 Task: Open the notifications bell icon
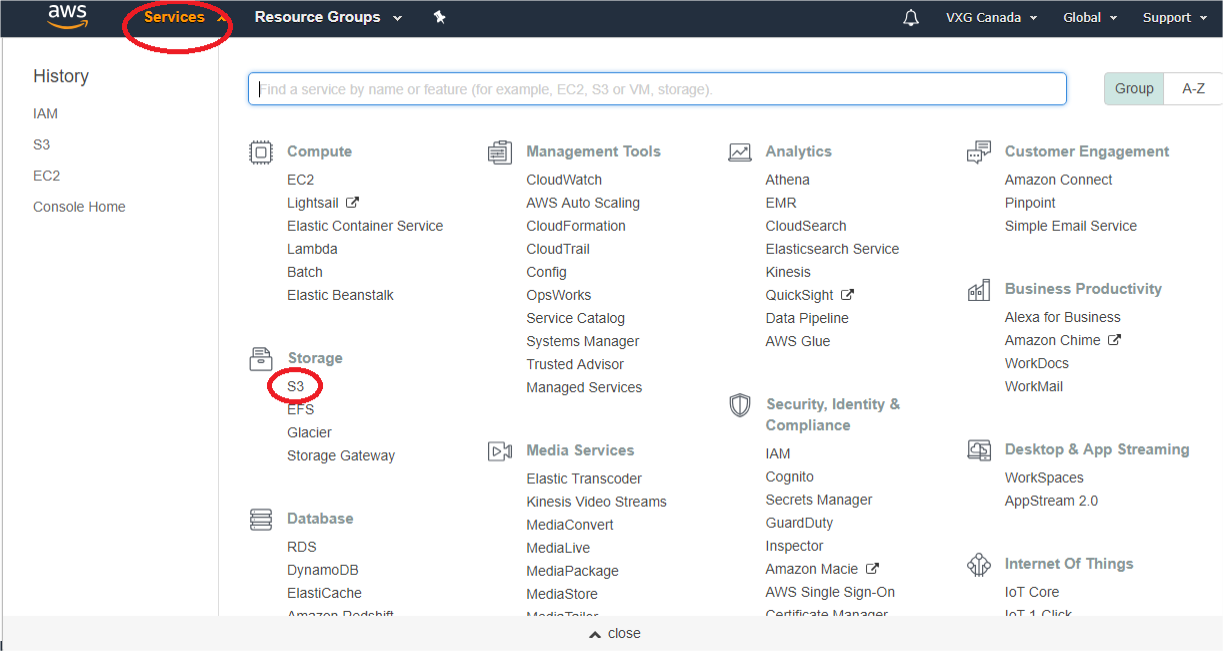[910, 18]
